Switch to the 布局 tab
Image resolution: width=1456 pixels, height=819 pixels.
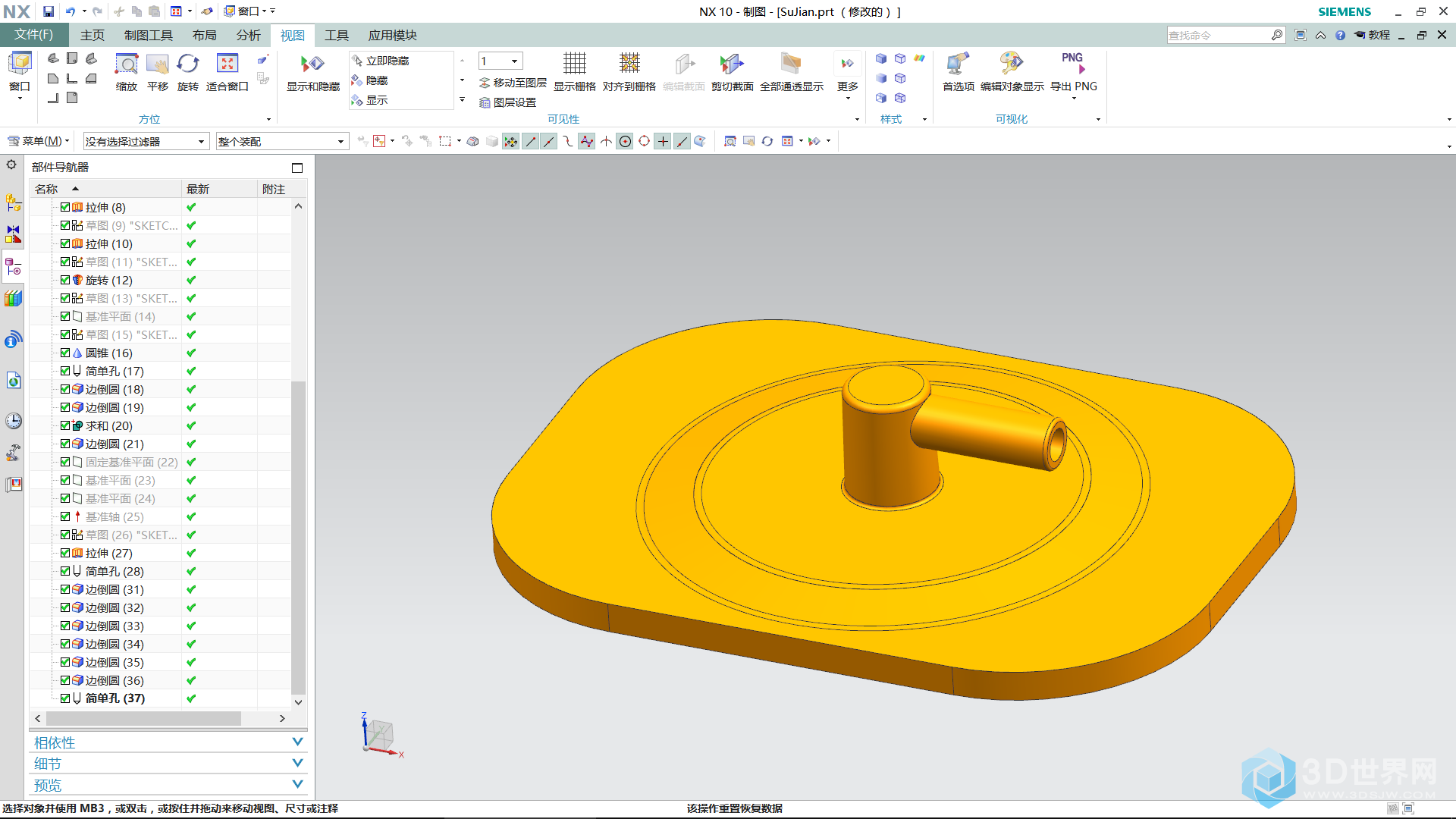coord(204,35)
